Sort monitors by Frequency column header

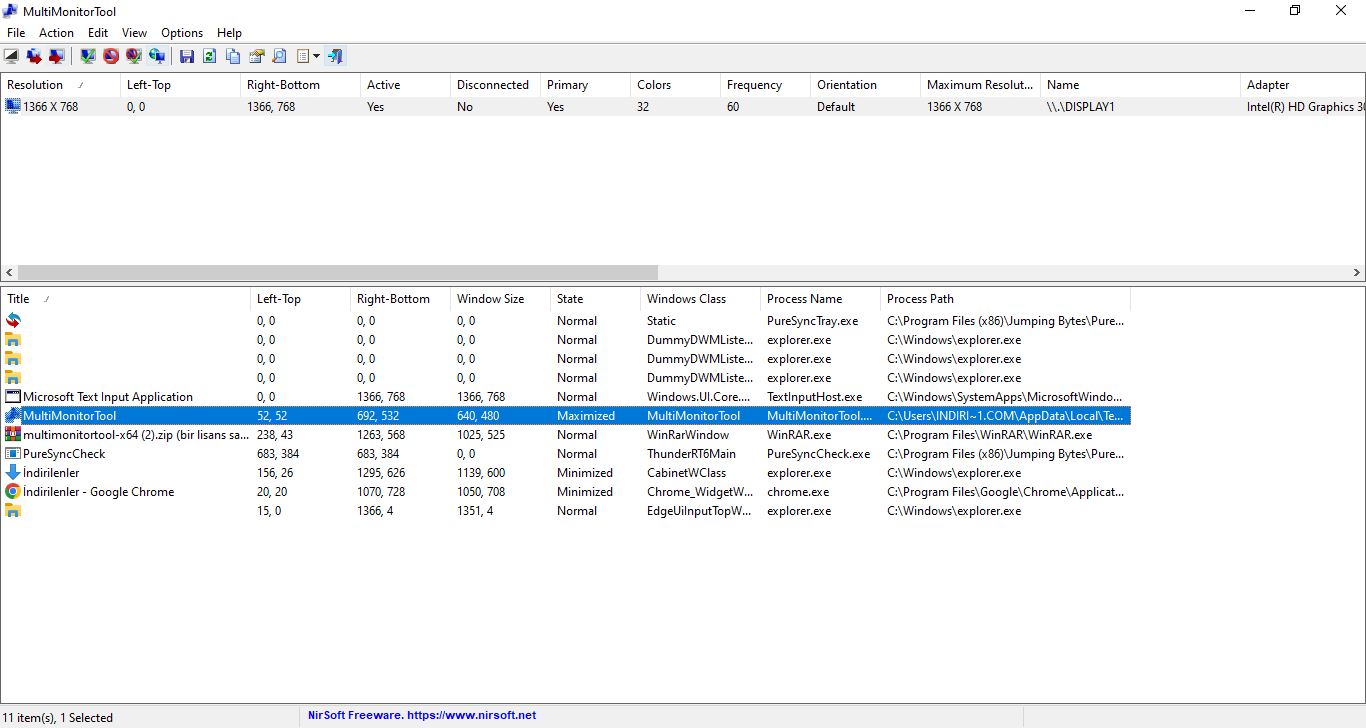765,85
